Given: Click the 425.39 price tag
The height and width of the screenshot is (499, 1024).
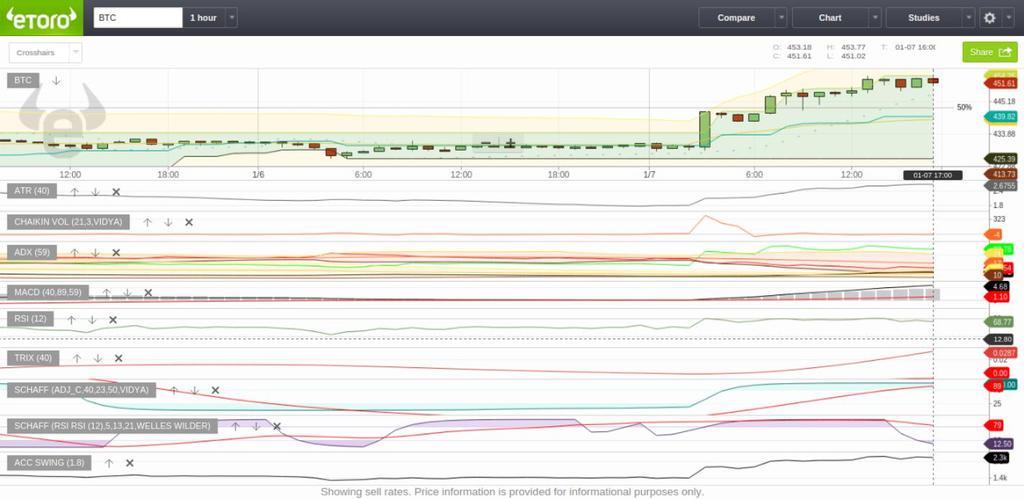Looking at the screenshot, I should [x=1000, y=159].
